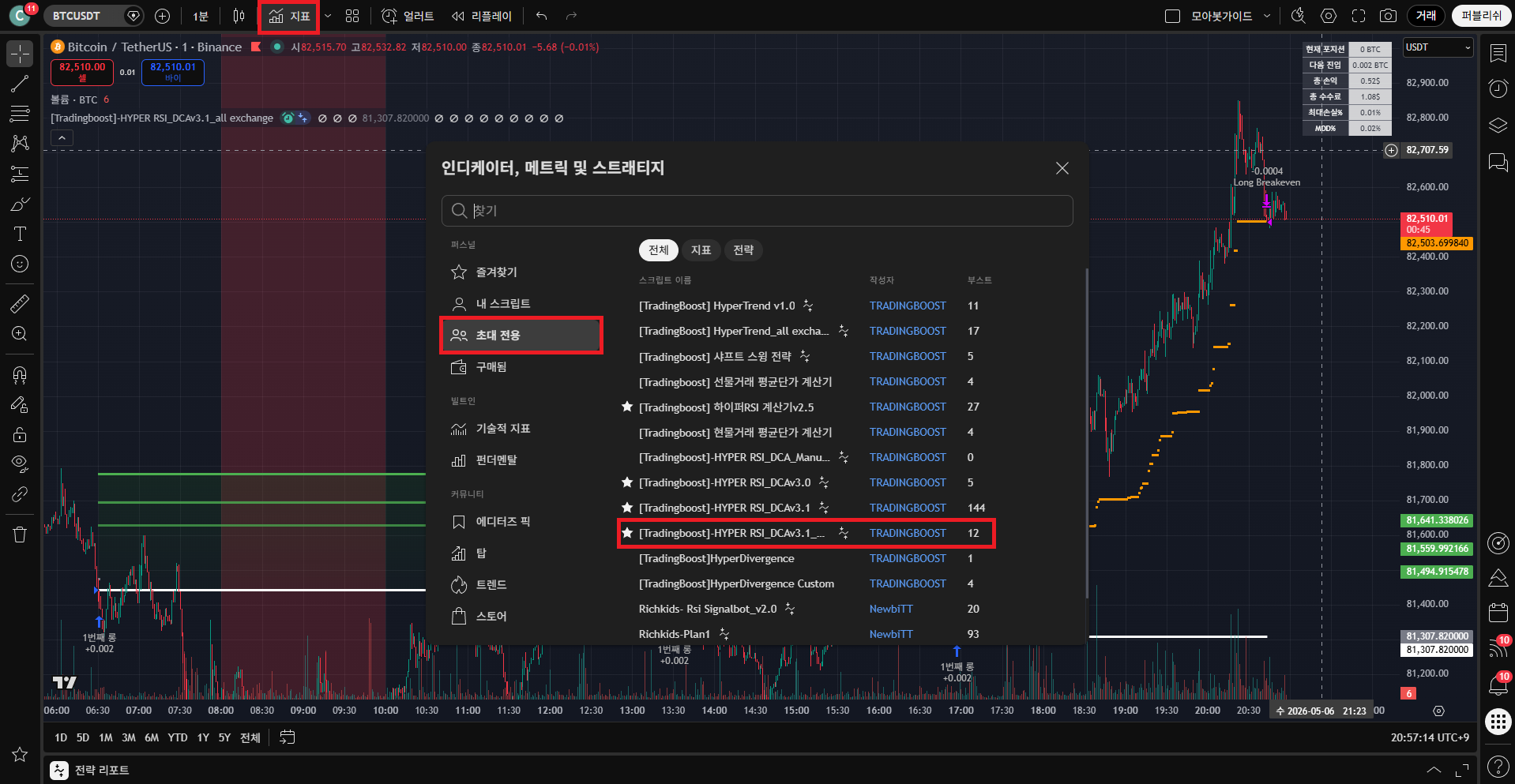Open the layout grid selector

click(x=352, y=16)
